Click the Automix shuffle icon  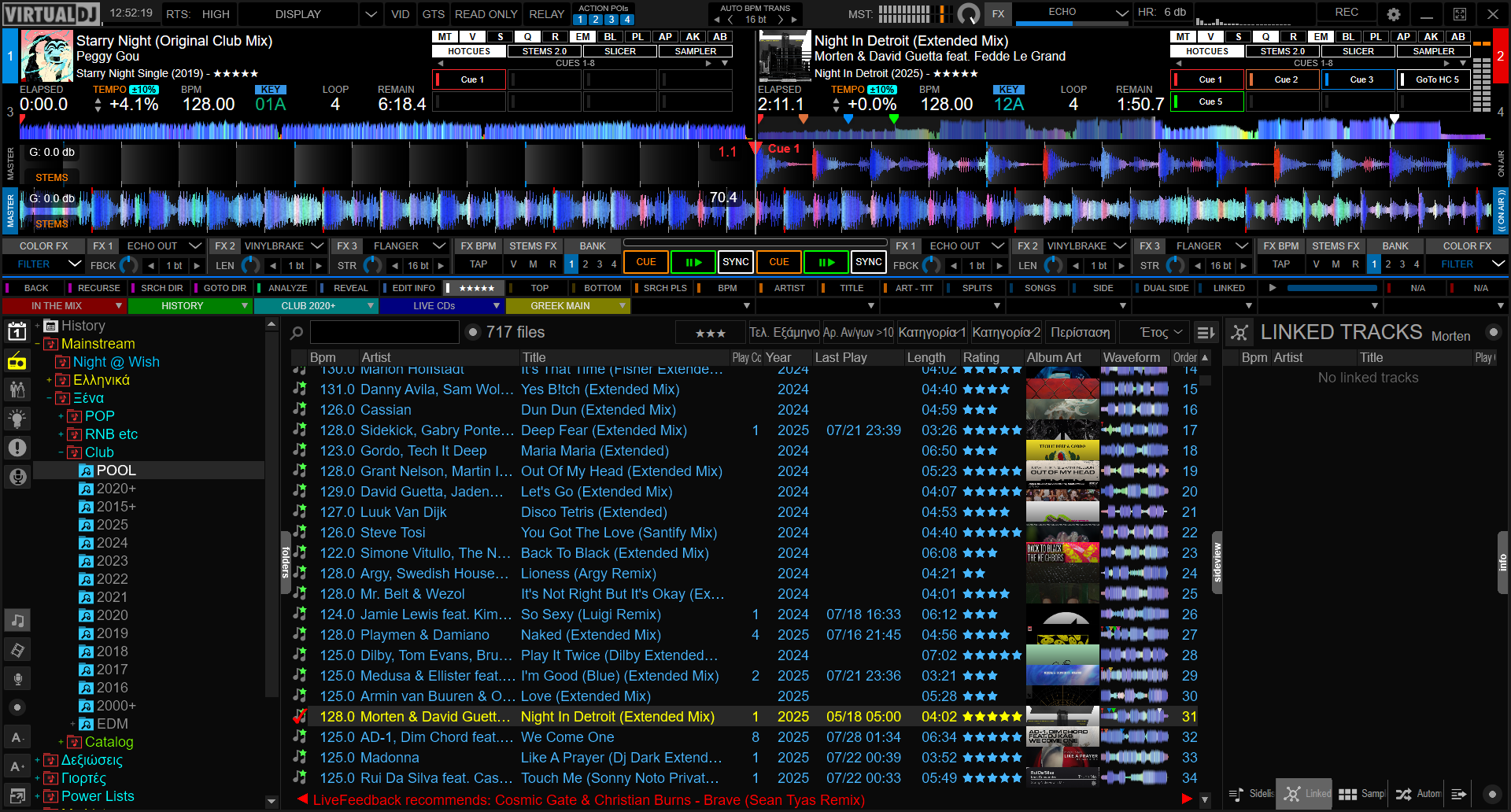coord(1403,794)
